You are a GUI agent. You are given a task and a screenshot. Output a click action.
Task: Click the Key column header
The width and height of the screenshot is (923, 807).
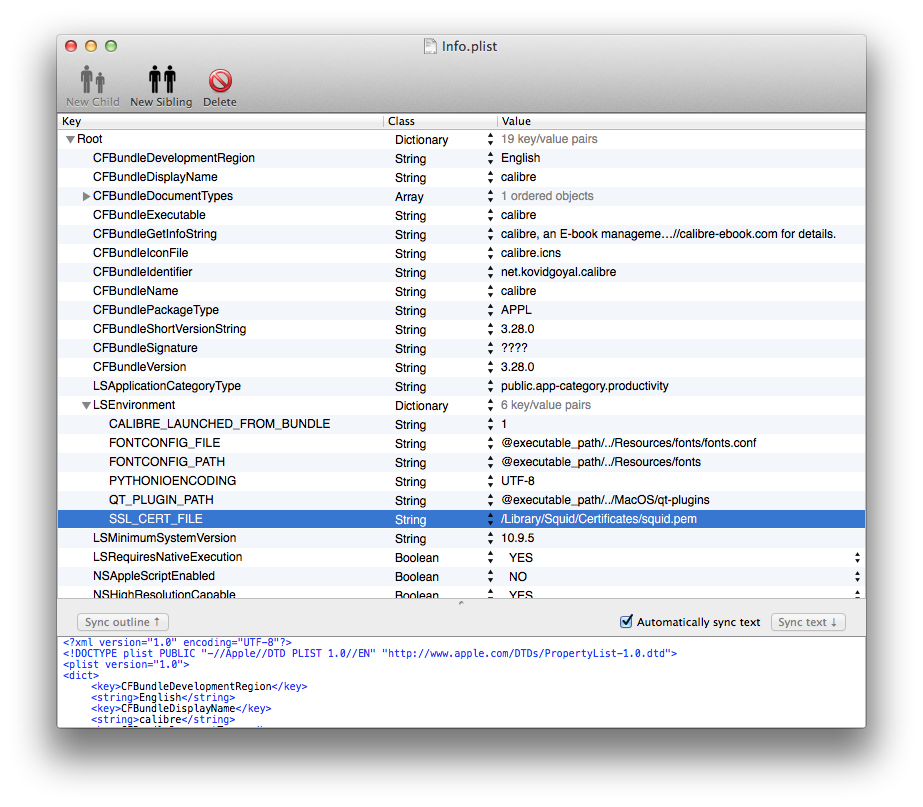(200, 121)
